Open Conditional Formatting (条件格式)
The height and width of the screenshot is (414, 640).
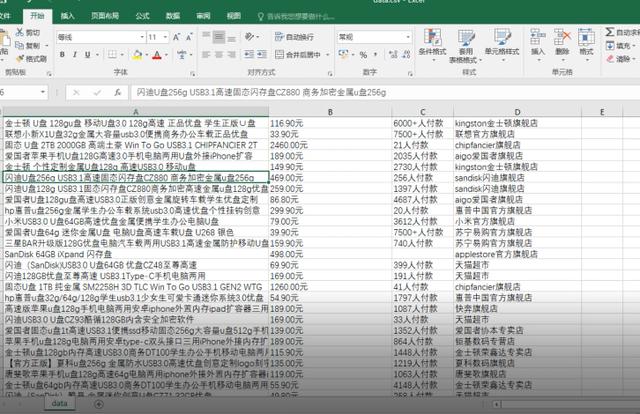pyautogui.click(x=432, y=45)
